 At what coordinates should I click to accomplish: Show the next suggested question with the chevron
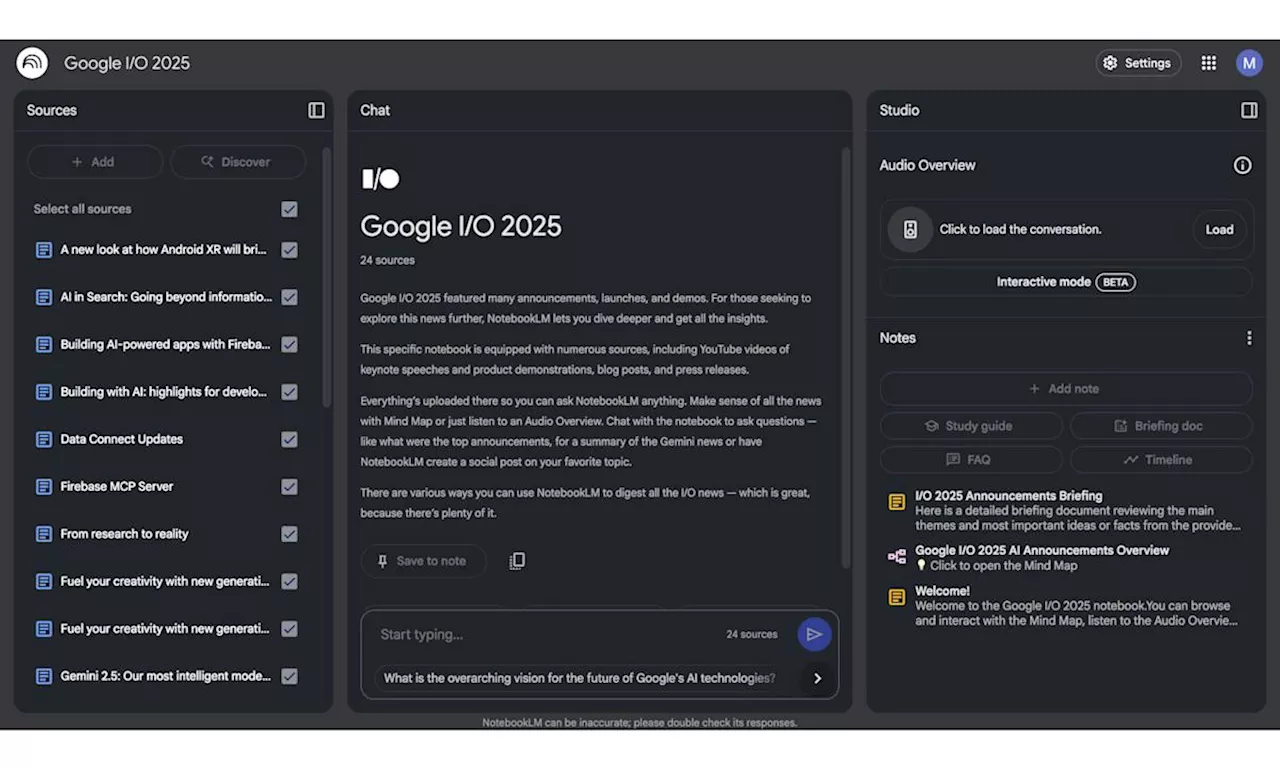(x=817, y=678)
